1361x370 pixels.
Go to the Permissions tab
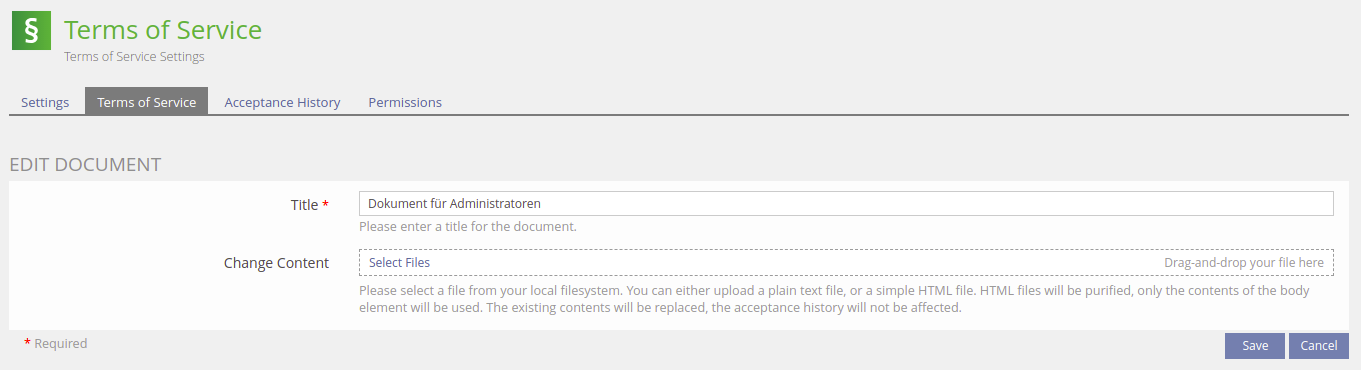[405, 102]
